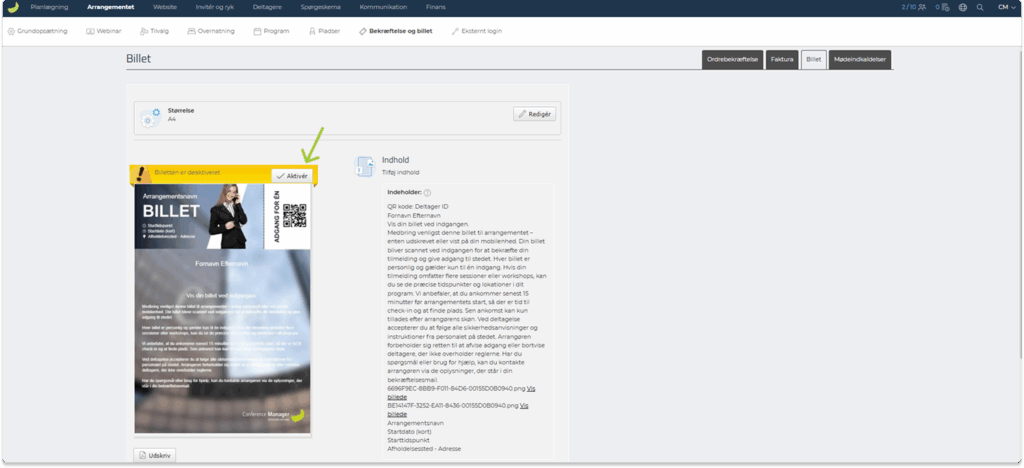
Task: Click the Størrelse gear icon
Action: [151, 116]
